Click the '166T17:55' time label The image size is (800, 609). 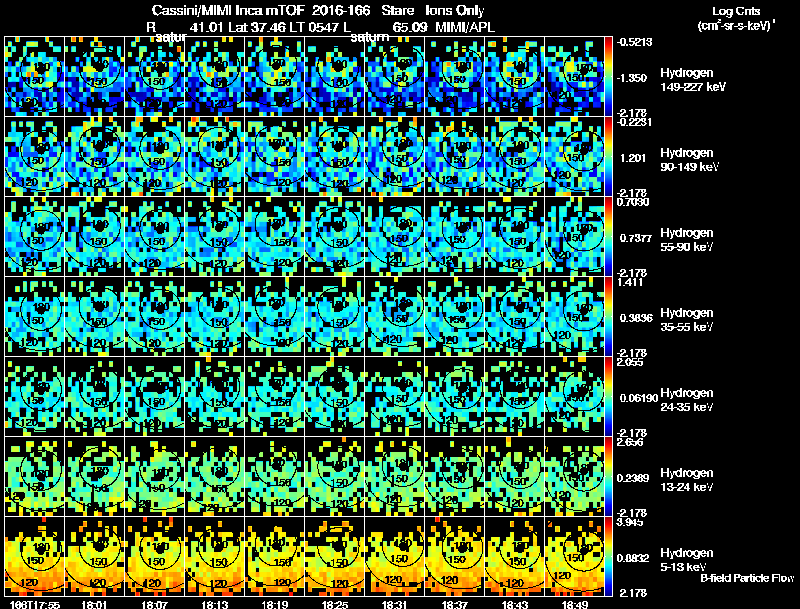[x=35, y=605]
